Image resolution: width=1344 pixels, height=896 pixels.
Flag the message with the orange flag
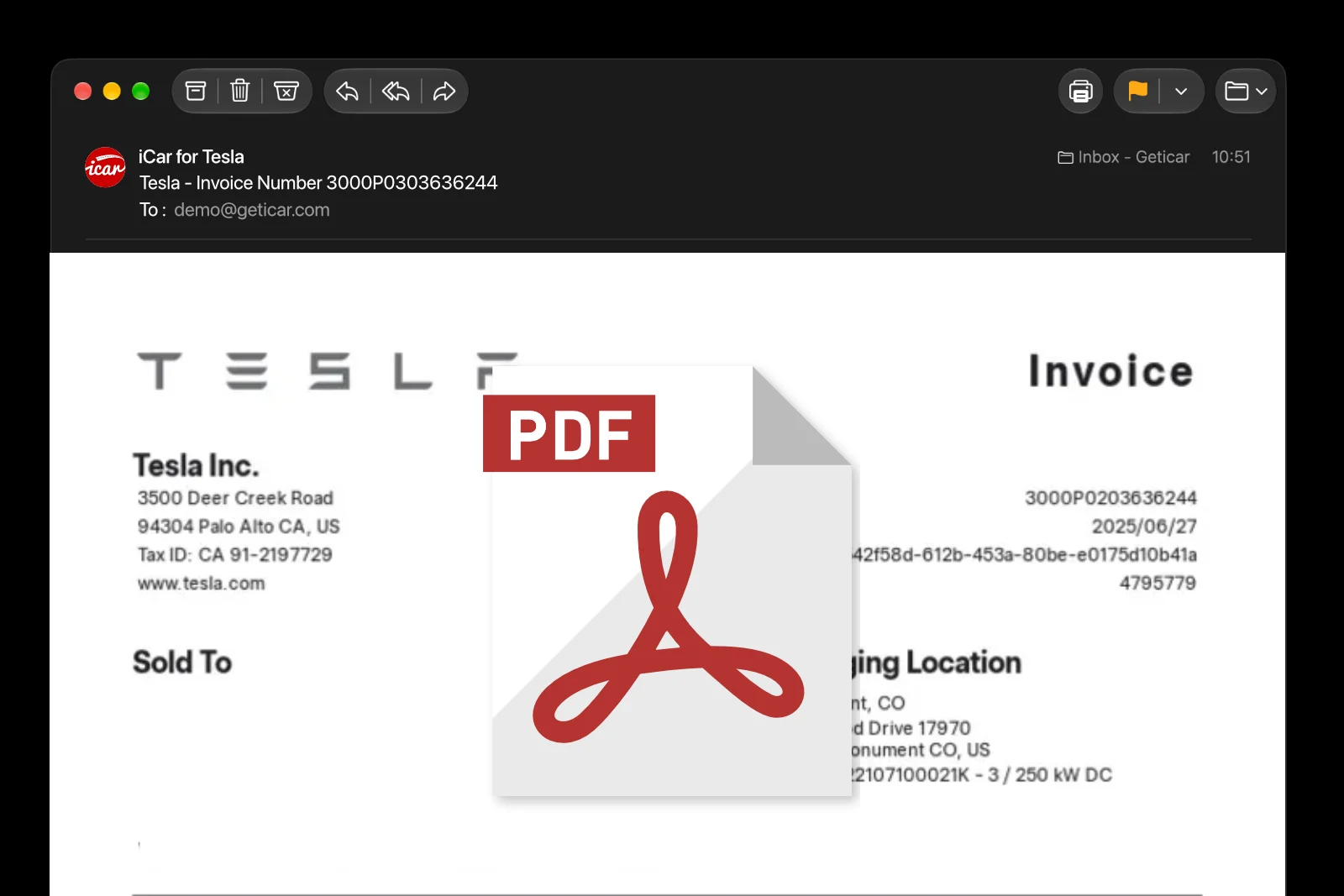coord(1138,91)
